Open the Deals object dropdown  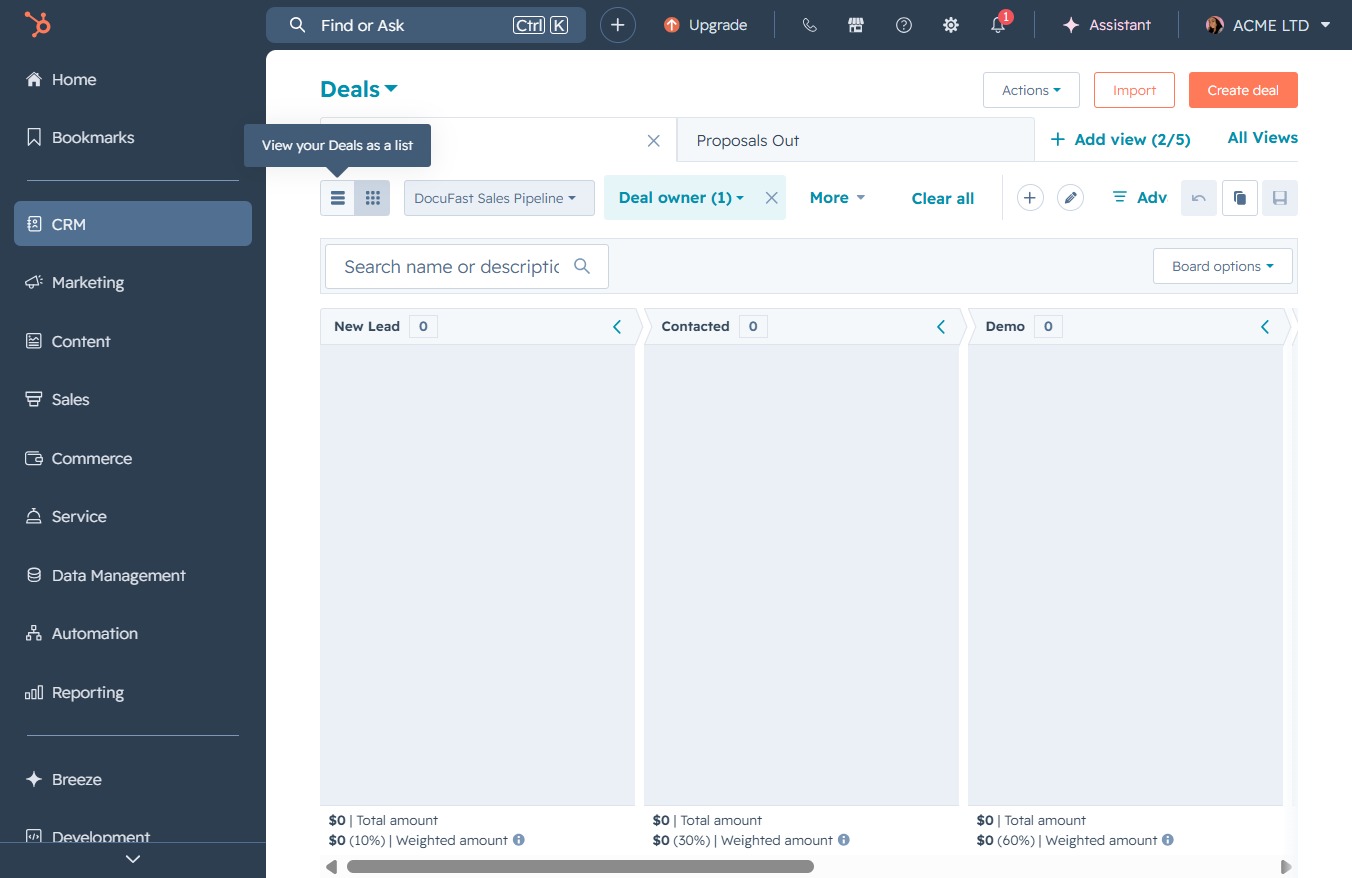coord(359,89)
